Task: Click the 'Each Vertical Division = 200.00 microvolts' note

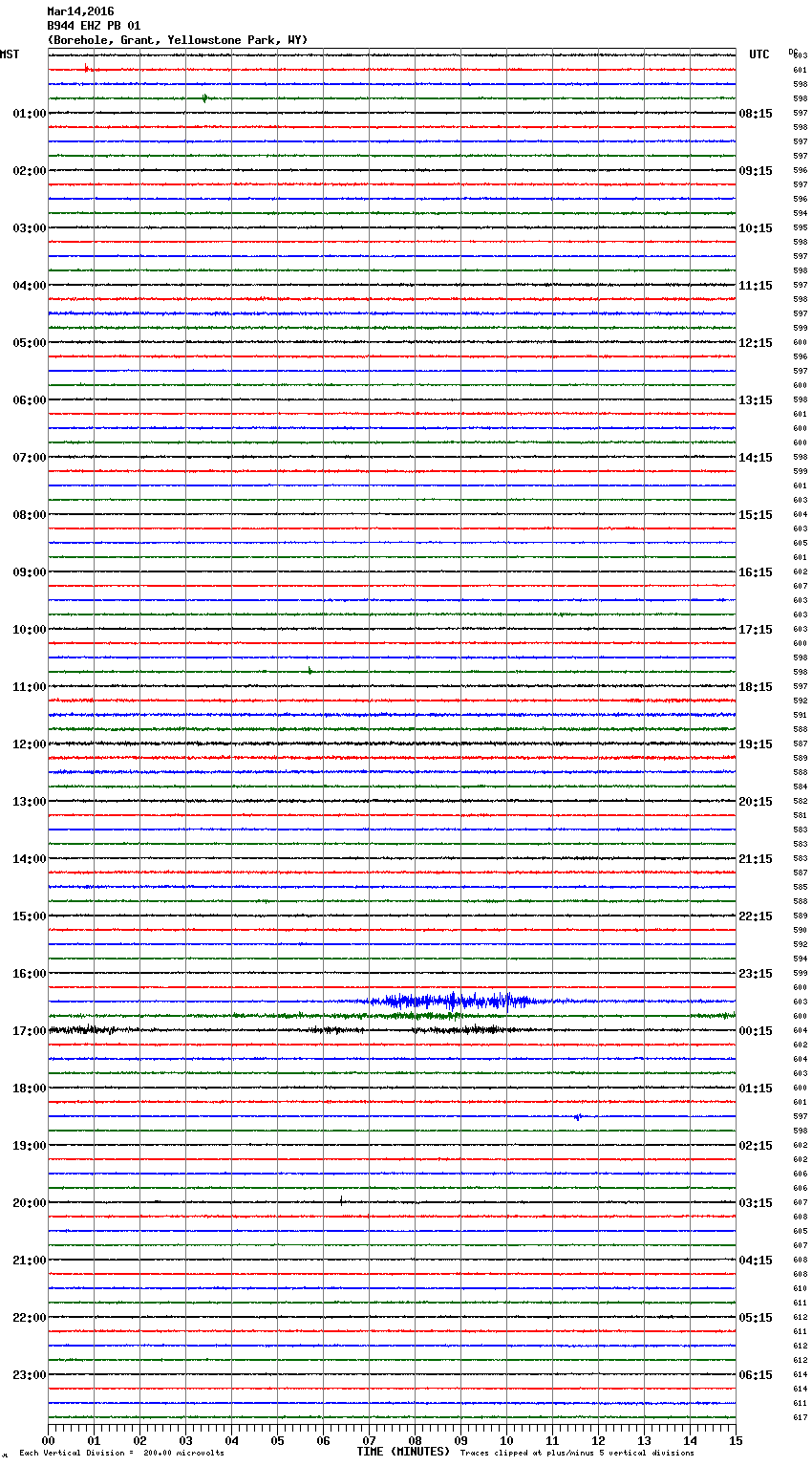Action: [x=121, y=1454]
